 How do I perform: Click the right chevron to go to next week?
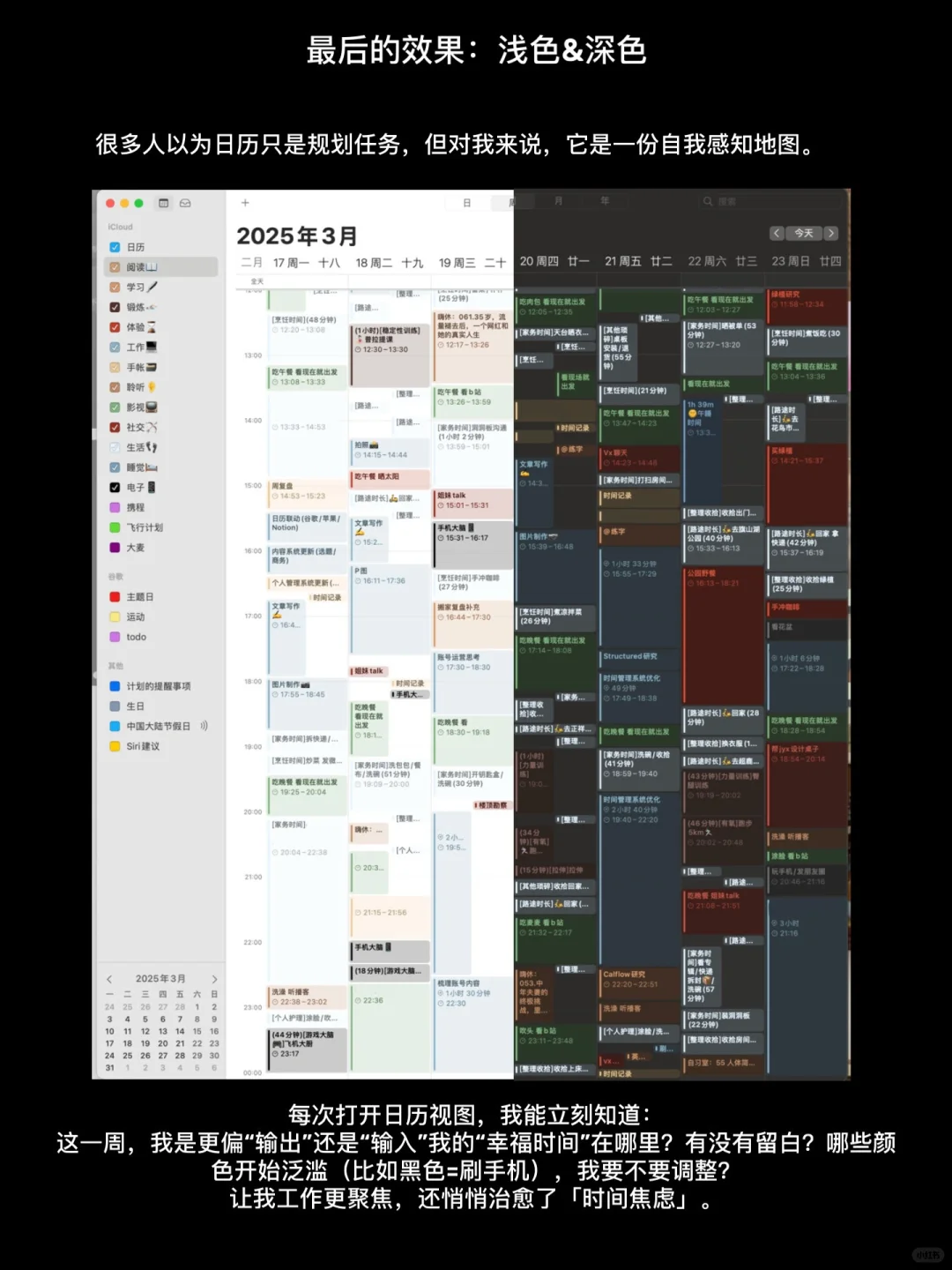(830, 233)
